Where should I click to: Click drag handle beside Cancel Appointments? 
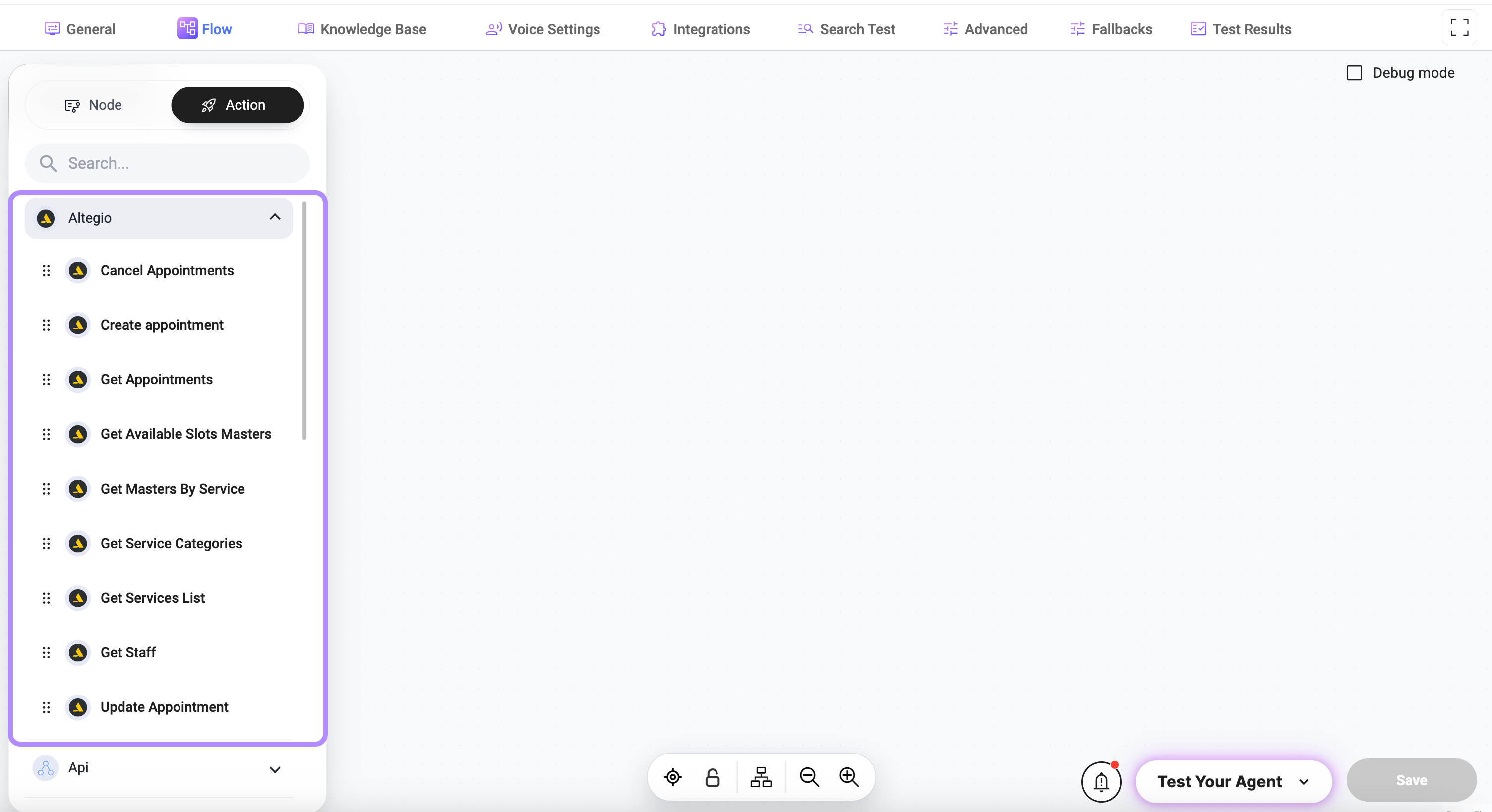tap(46, 271)
